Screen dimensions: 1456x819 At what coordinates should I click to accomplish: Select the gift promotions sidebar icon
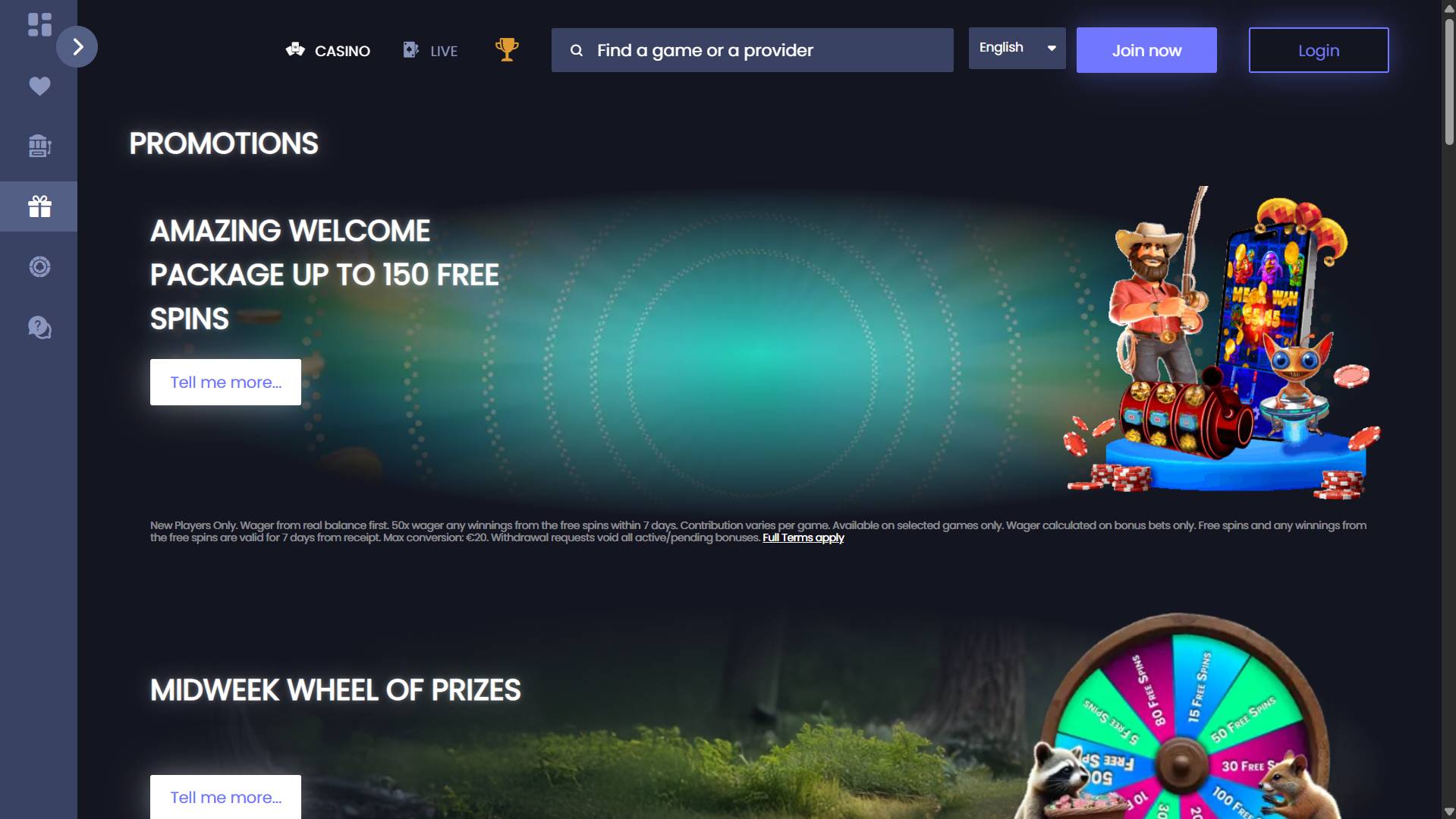coord(39,206)
